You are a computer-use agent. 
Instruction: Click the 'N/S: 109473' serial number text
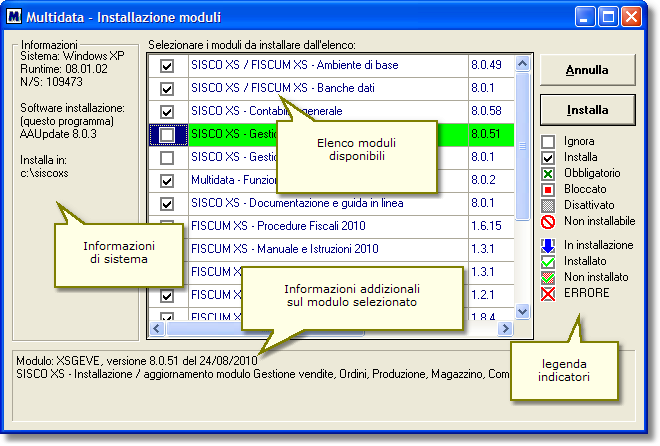tap(51, 82)
